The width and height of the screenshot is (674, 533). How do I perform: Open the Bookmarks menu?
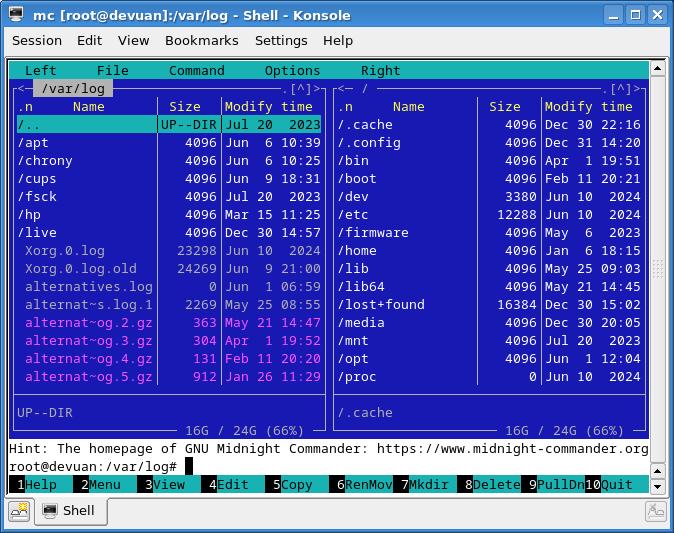202,40
